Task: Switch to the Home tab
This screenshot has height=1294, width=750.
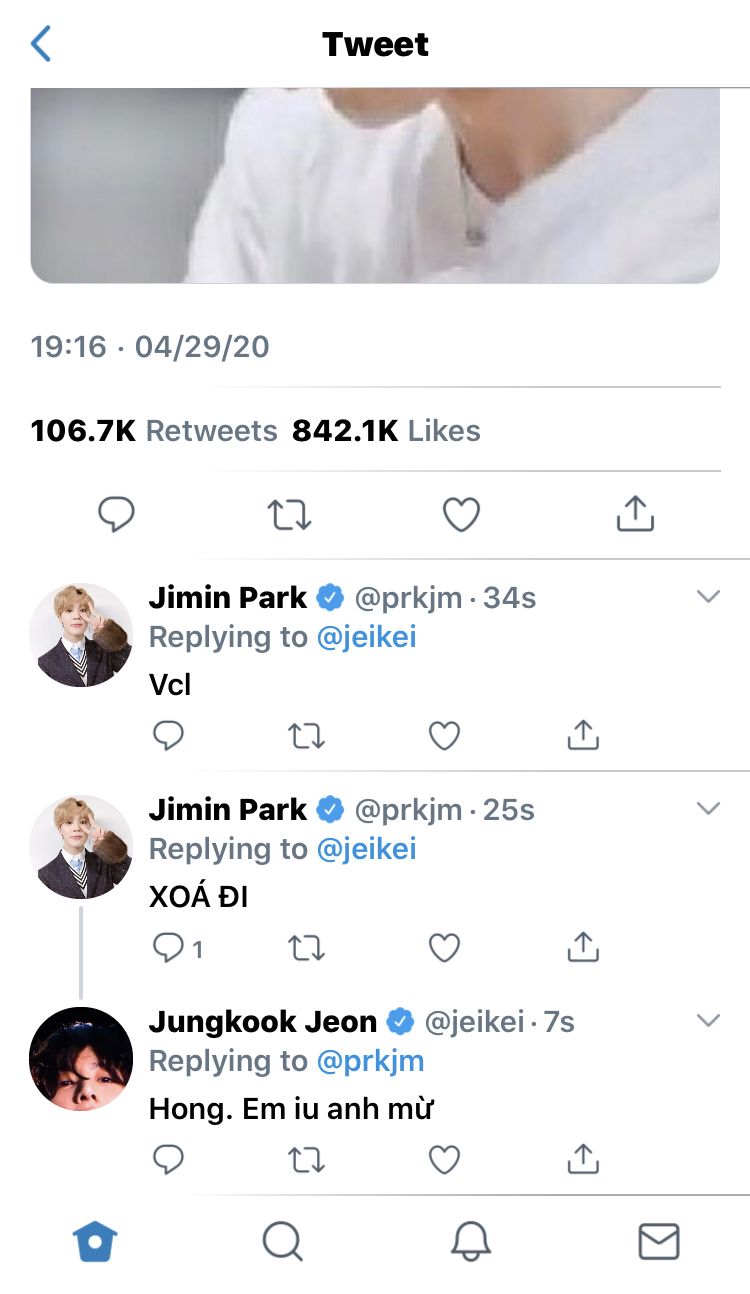Action: 95,1242
